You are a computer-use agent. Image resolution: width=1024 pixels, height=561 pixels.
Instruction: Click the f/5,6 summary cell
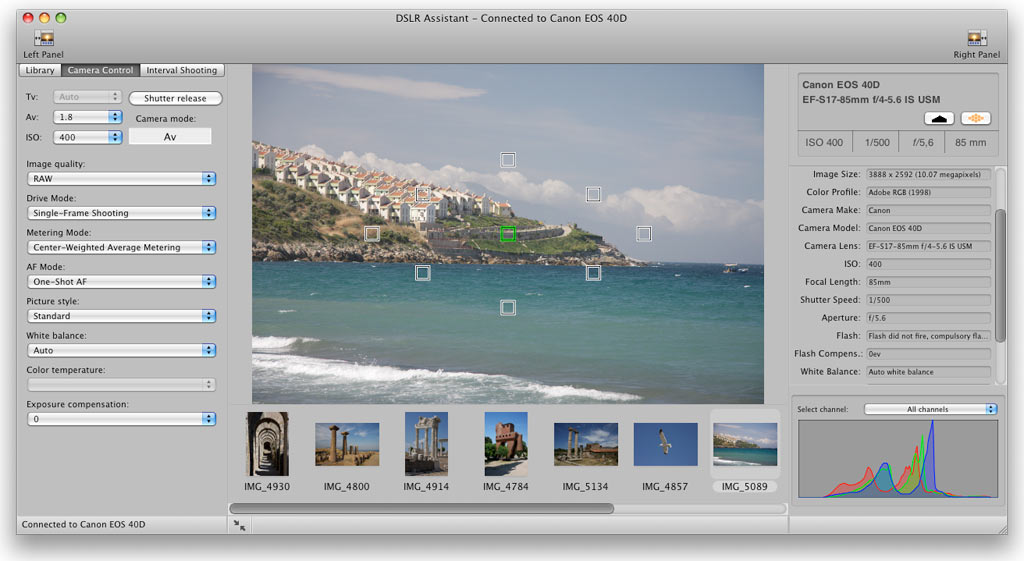923,142
